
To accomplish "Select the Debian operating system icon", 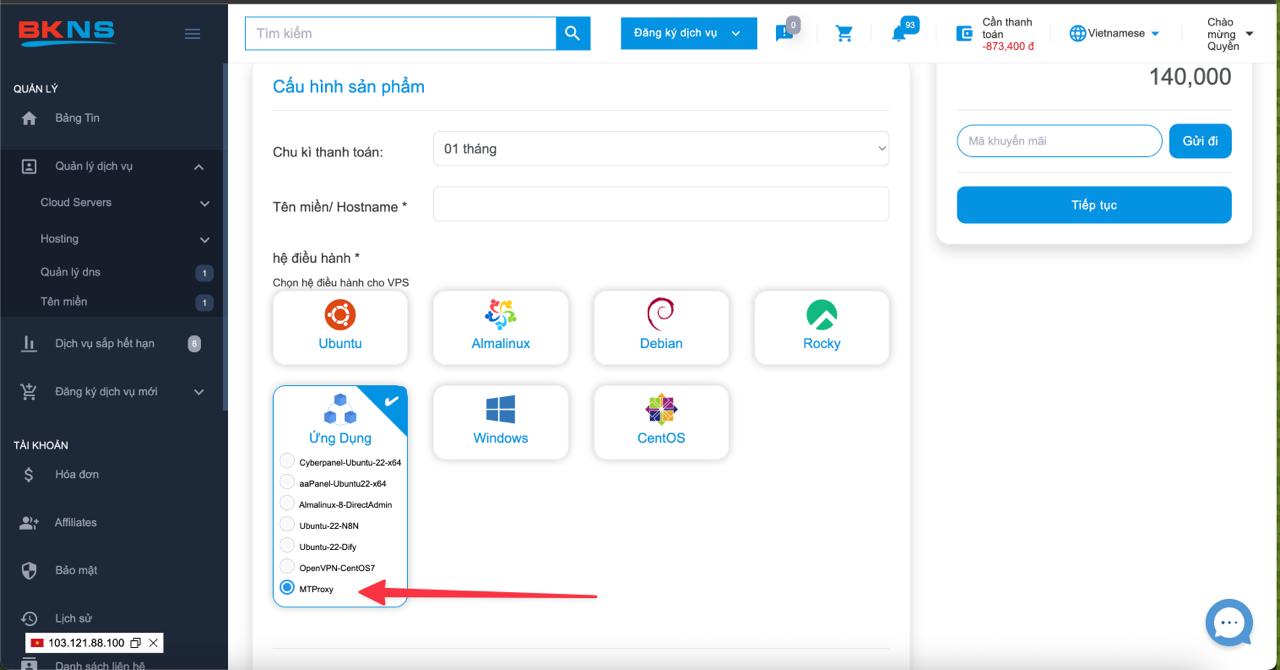I will click(x=660, y=327).
